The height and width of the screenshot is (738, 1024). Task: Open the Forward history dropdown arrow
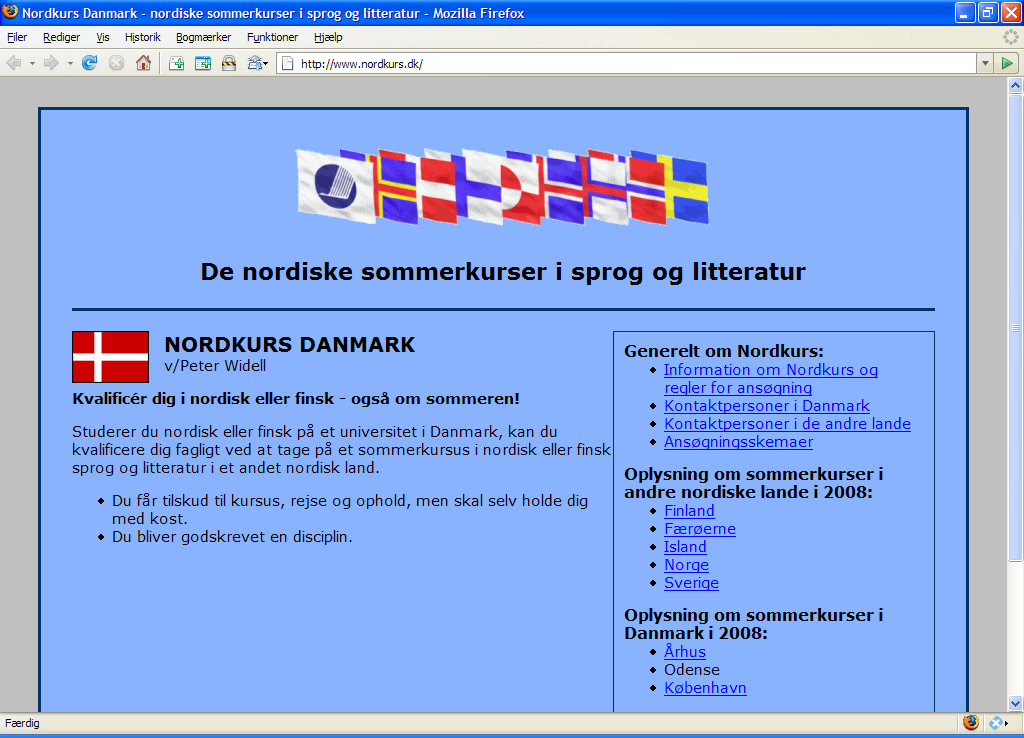(x=70, y=64)
